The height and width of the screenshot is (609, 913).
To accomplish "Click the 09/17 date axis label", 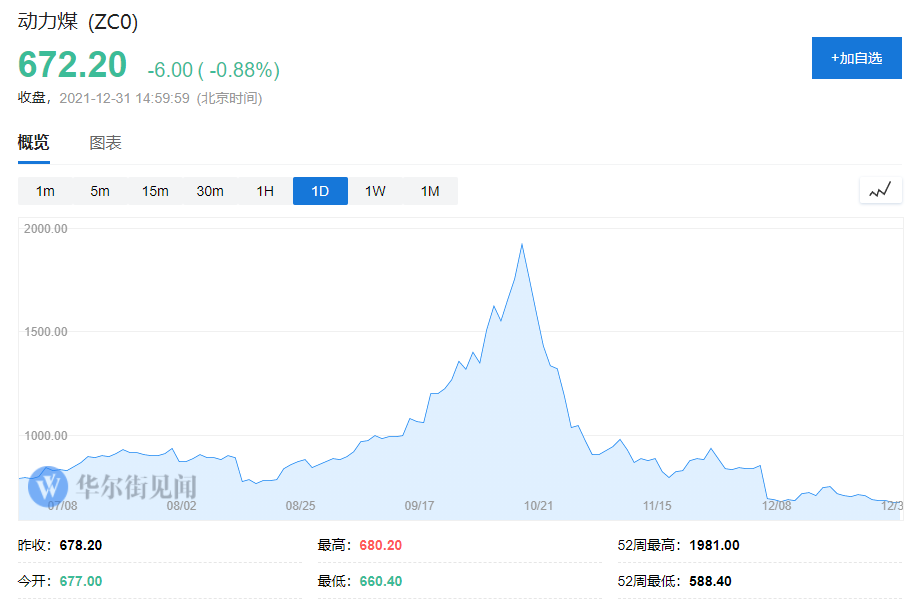I will point(420,506).
